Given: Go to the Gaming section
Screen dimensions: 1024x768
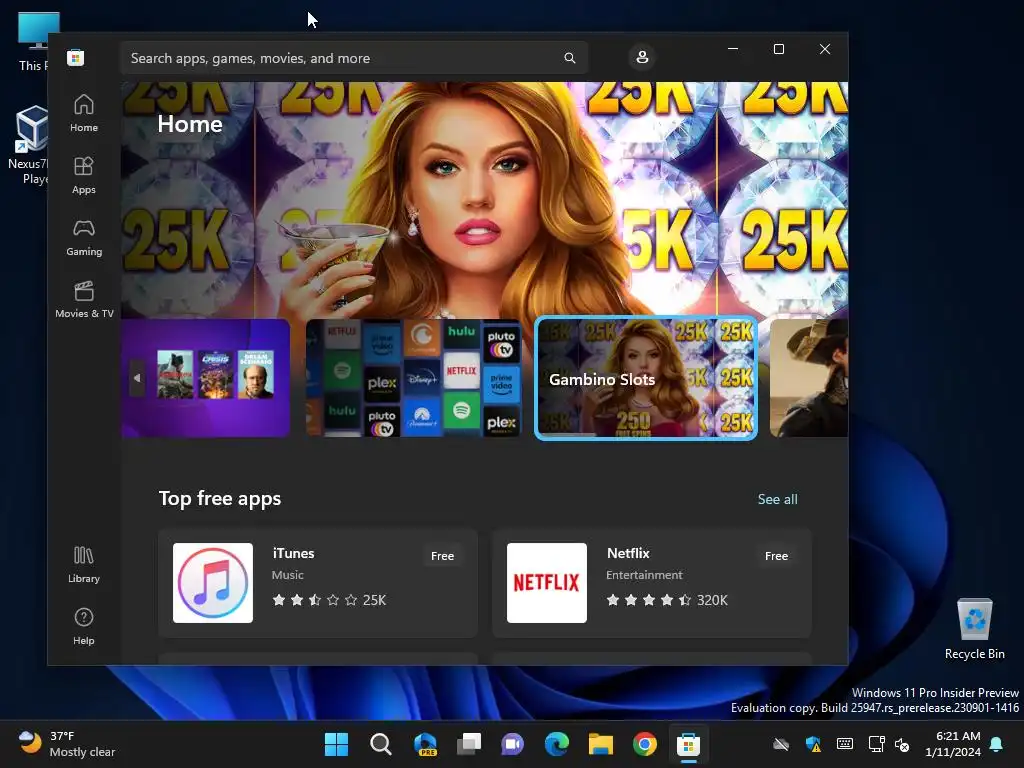Looking at the screenshot, I should click(84, 238).
